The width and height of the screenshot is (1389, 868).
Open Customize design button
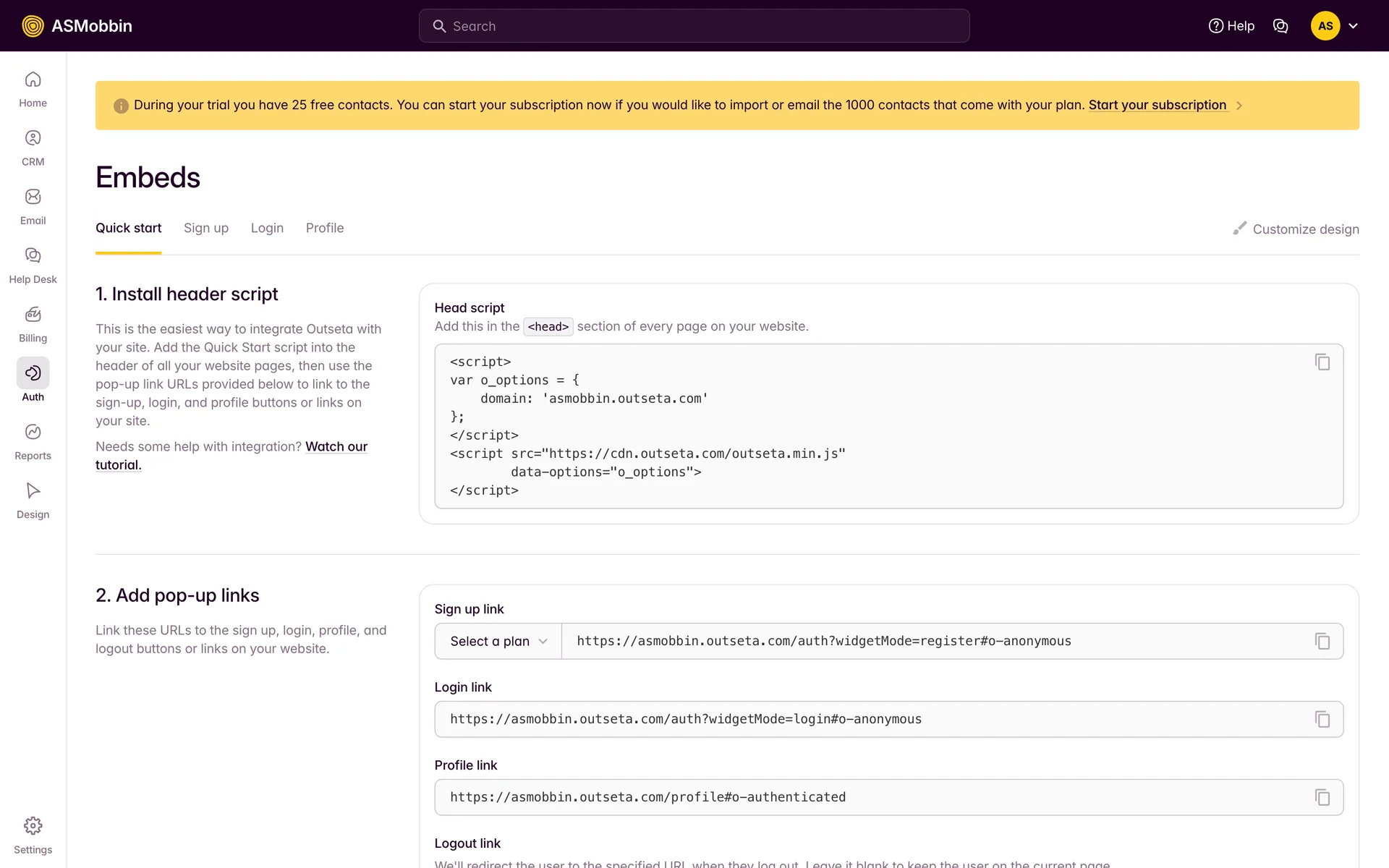coord(1296,229)
